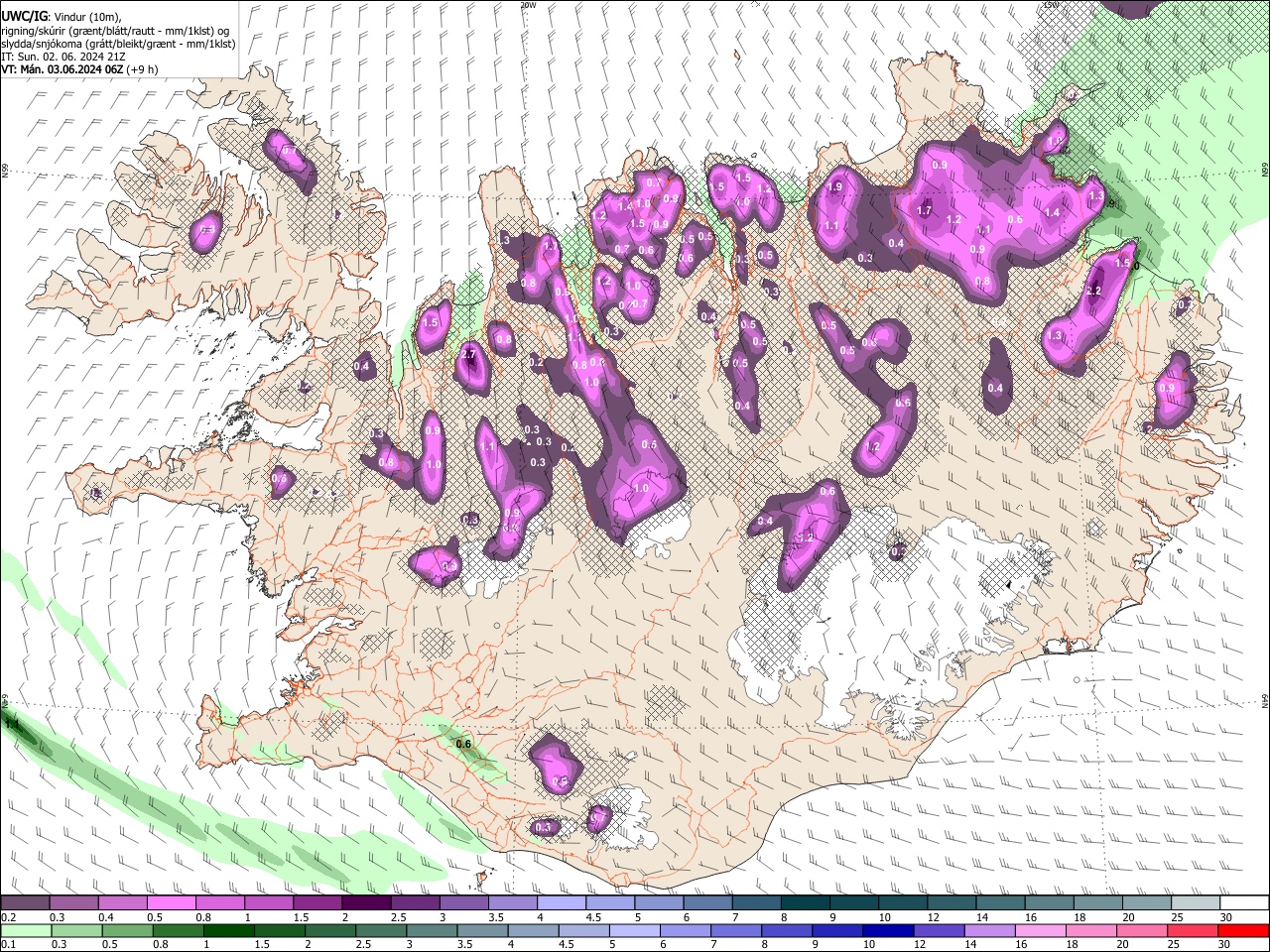1270x952 pixels.
Task: Select the bright red swatch after 30 in rain legend
Action: (x=1244, y=930)
